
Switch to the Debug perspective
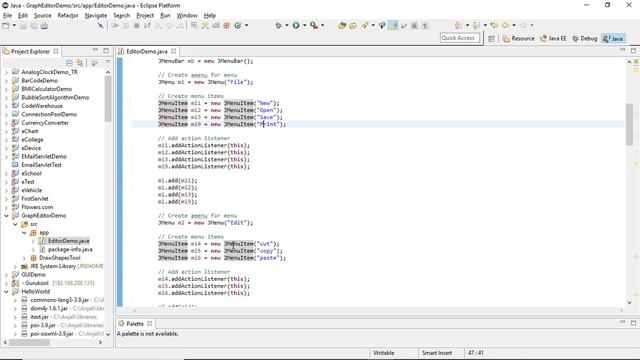pyautogui.click(x=585, y=38)
